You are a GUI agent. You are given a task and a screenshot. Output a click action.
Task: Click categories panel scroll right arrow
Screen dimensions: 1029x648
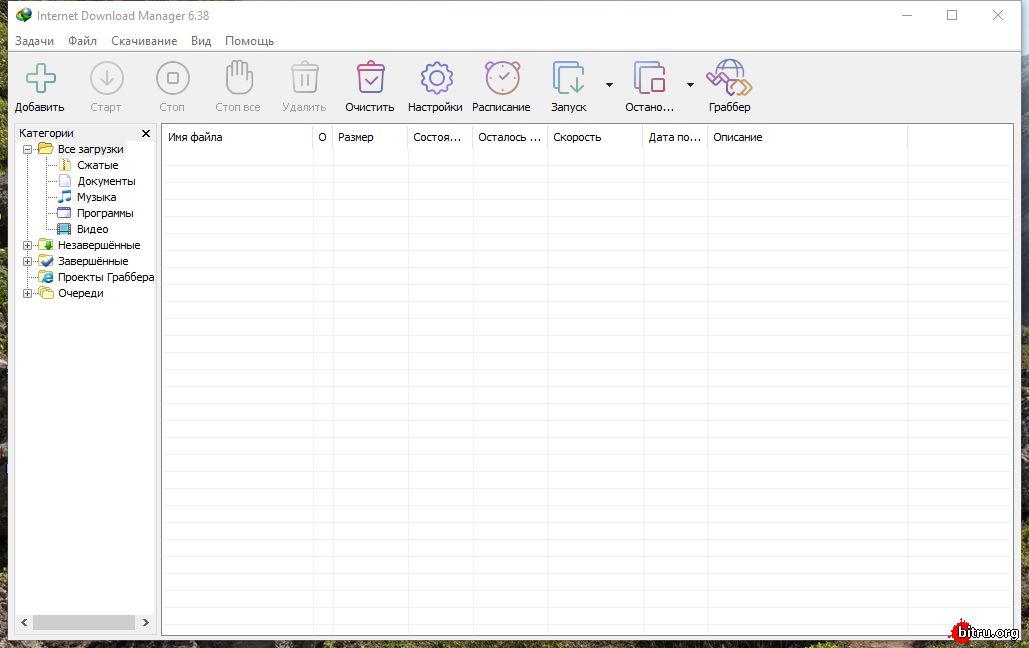146,622
